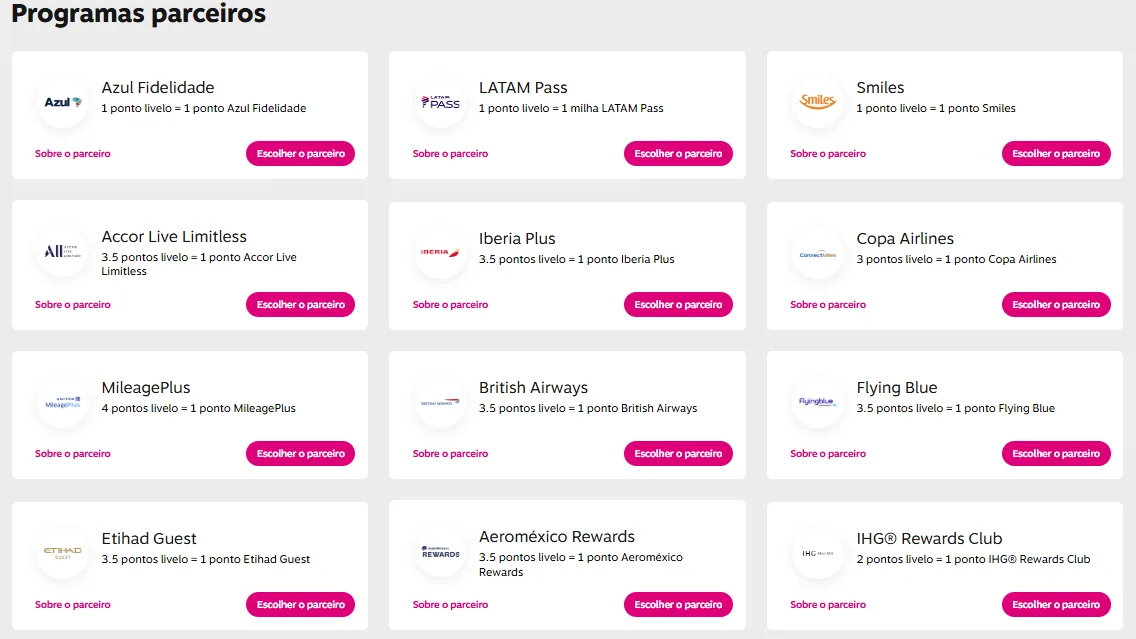
Task: Click the British Airways logo icon
Action: [440, 403]
